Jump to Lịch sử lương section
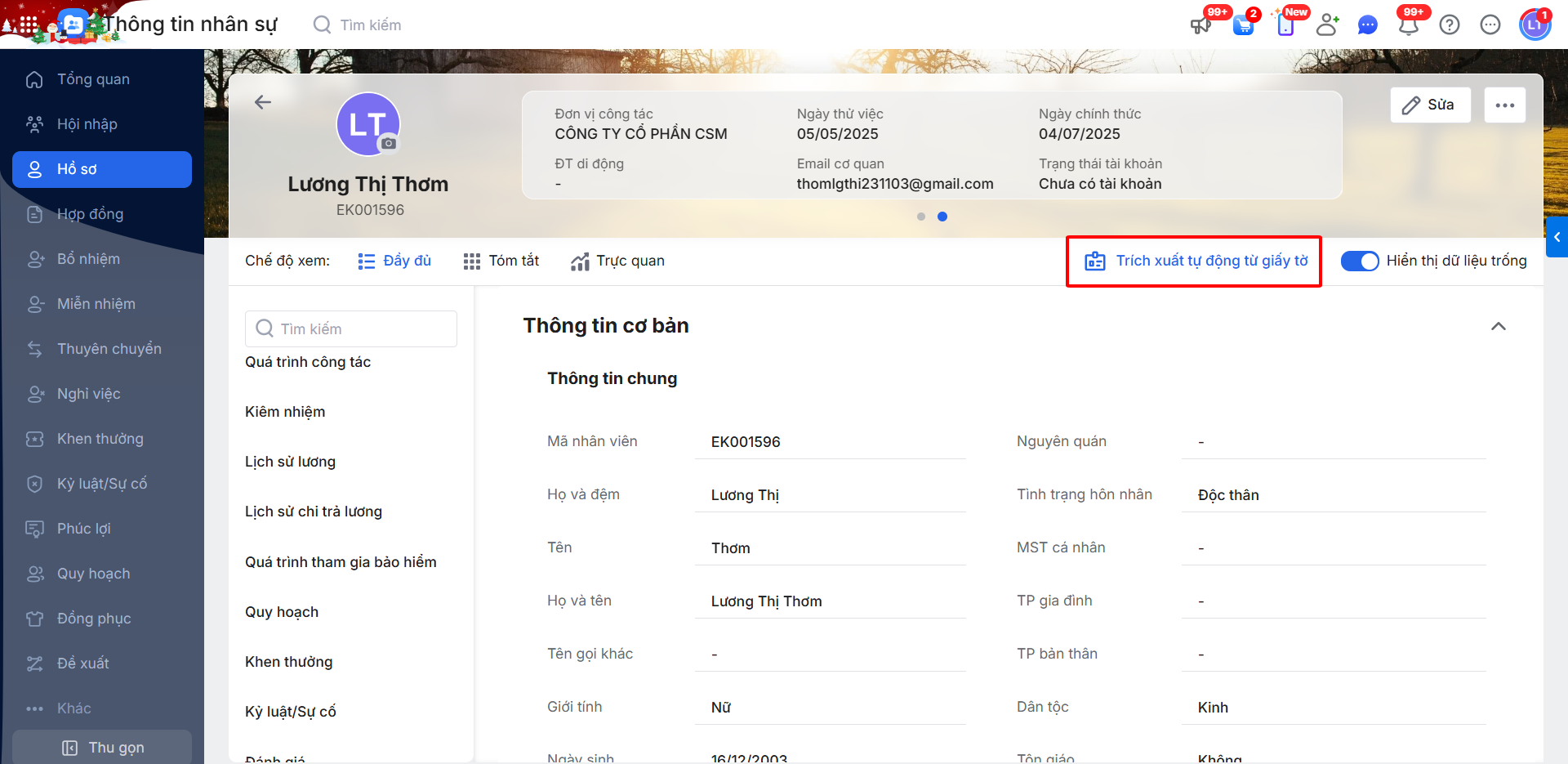1568x764 pixels. (x=290, y=462)
